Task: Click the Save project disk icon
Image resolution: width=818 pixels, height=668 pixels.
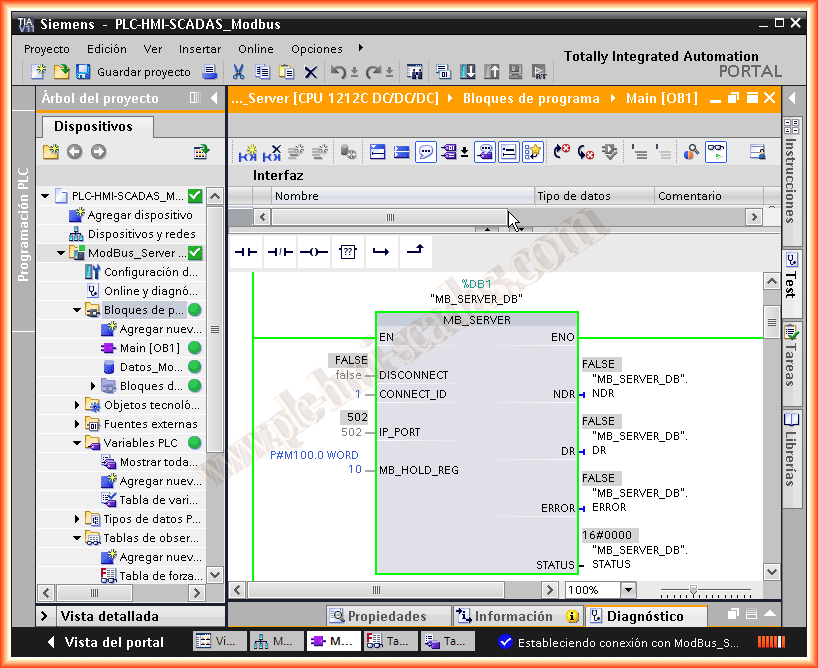Action: pyautogui.click(x=83, y=72)
